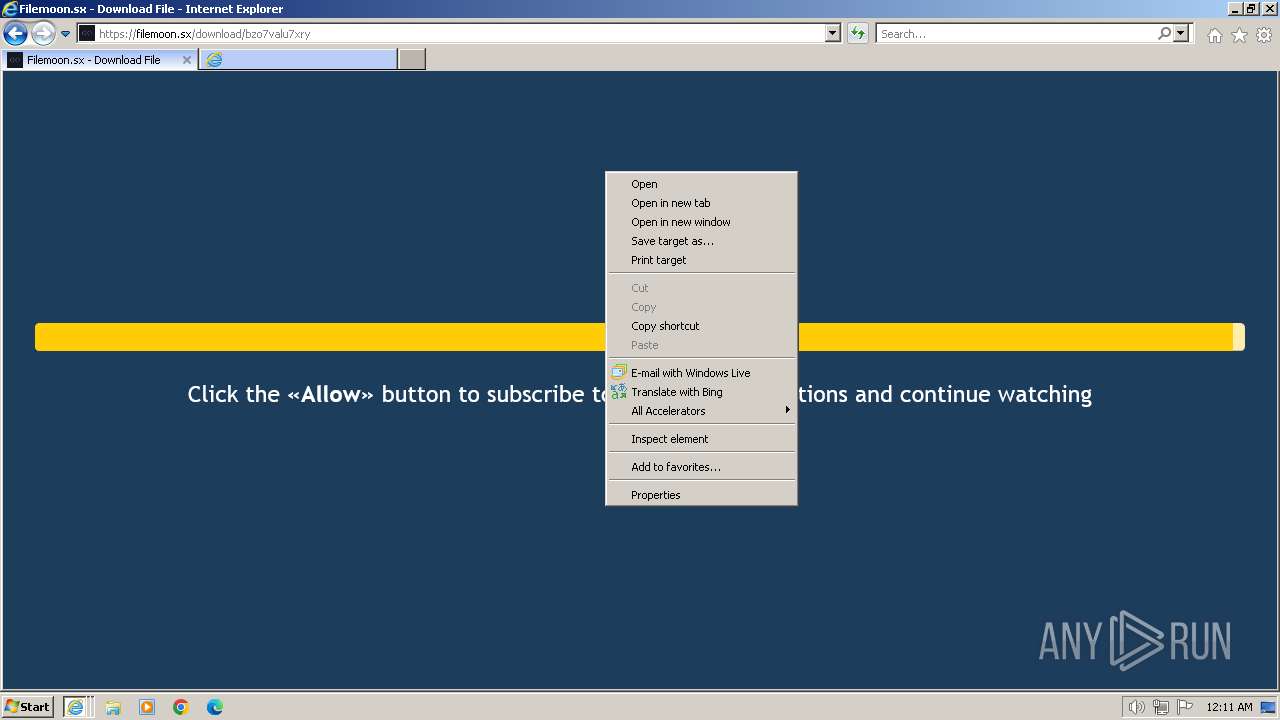The width and height of the screenshot is (1280, 720).
Task: Click the browser Forward arrow button
Action: coord(43,34)
